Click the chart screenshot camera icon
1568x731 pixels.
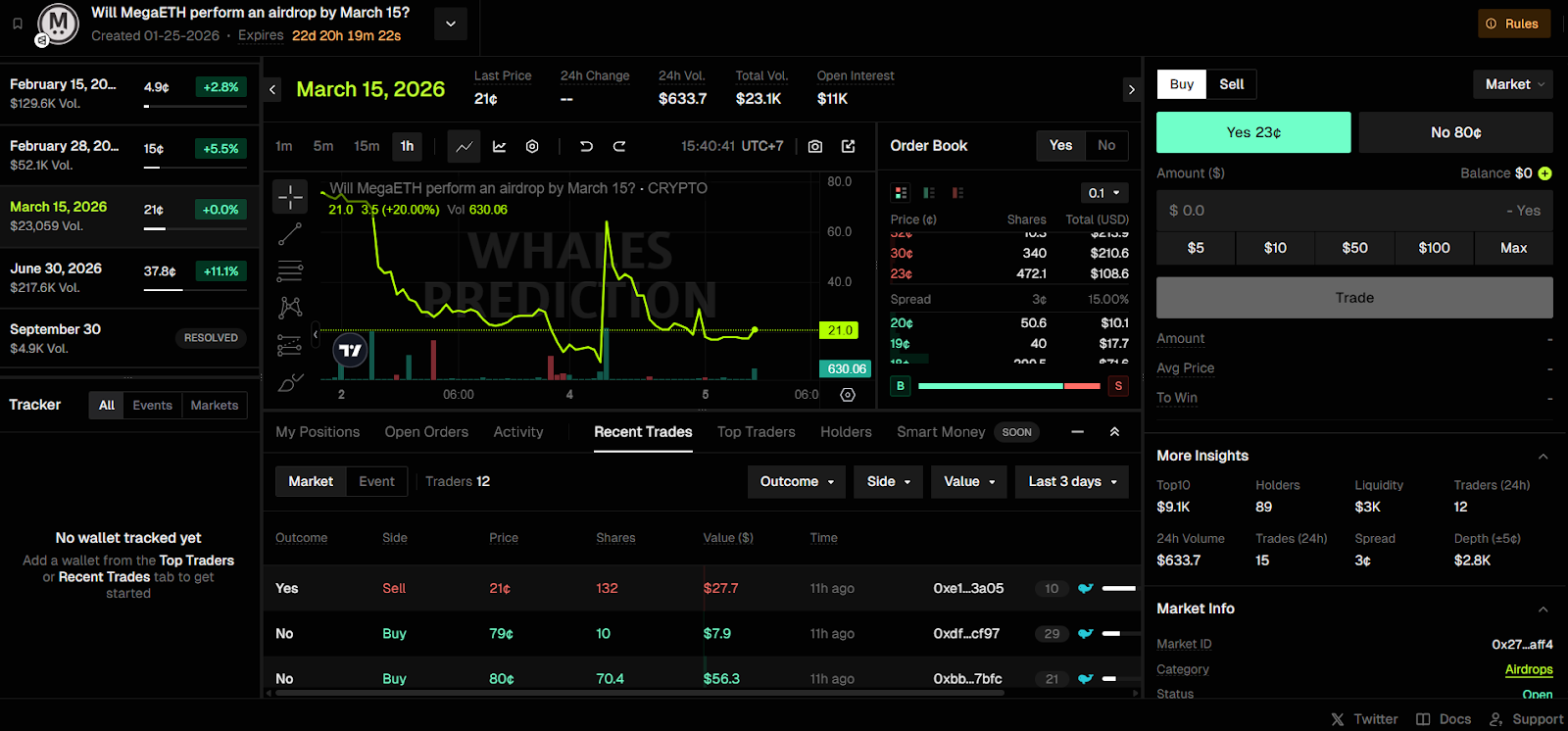815,146
